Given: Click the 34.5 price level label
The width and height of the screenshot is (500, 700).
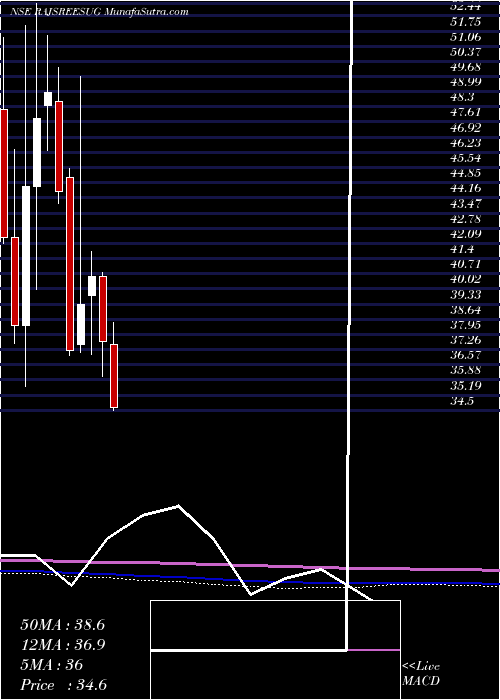Looking at the screenshot, I should click(x=462, y=401).
